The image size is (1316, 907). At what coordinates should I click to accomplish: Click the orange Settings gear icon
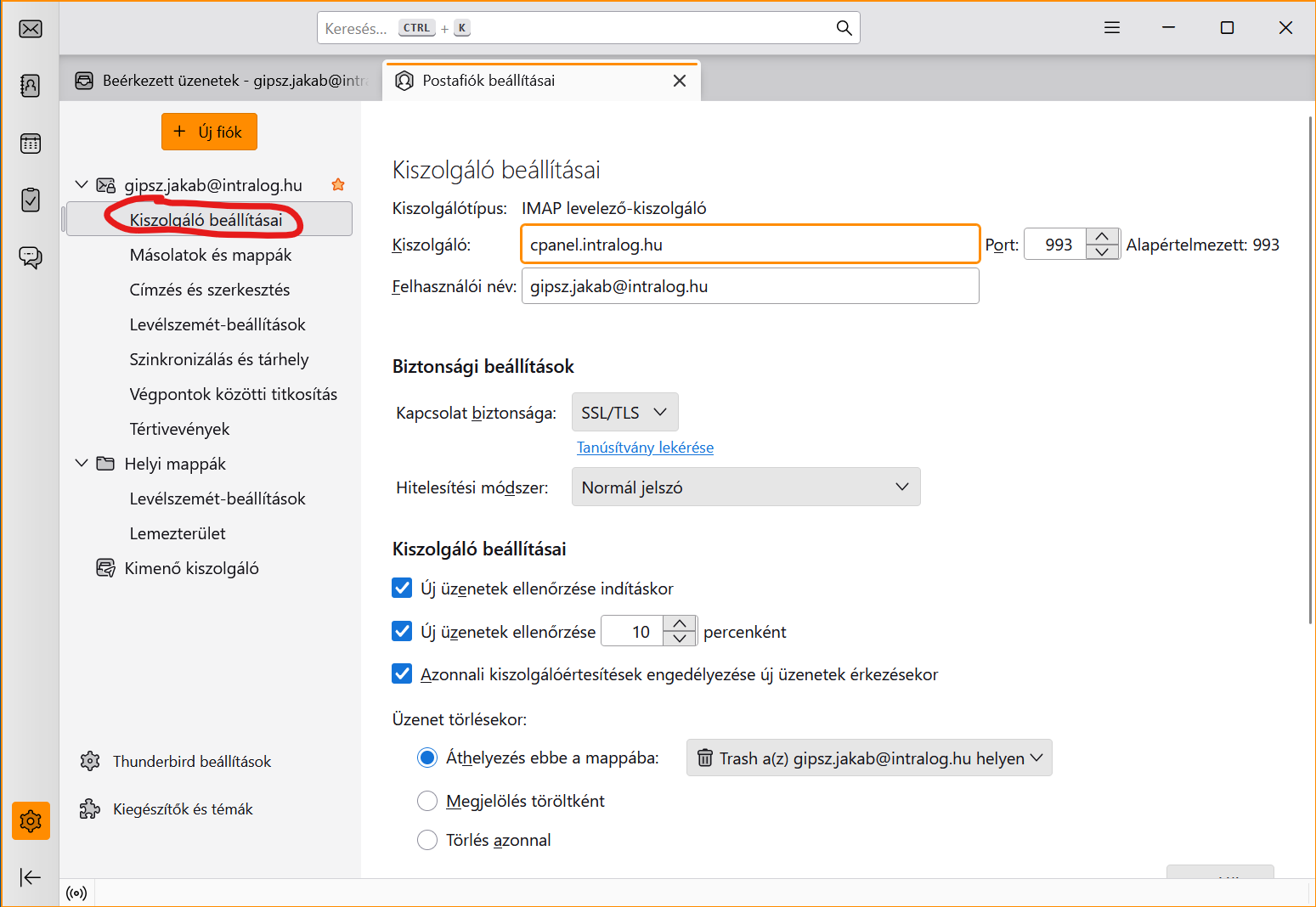[31, 821]
